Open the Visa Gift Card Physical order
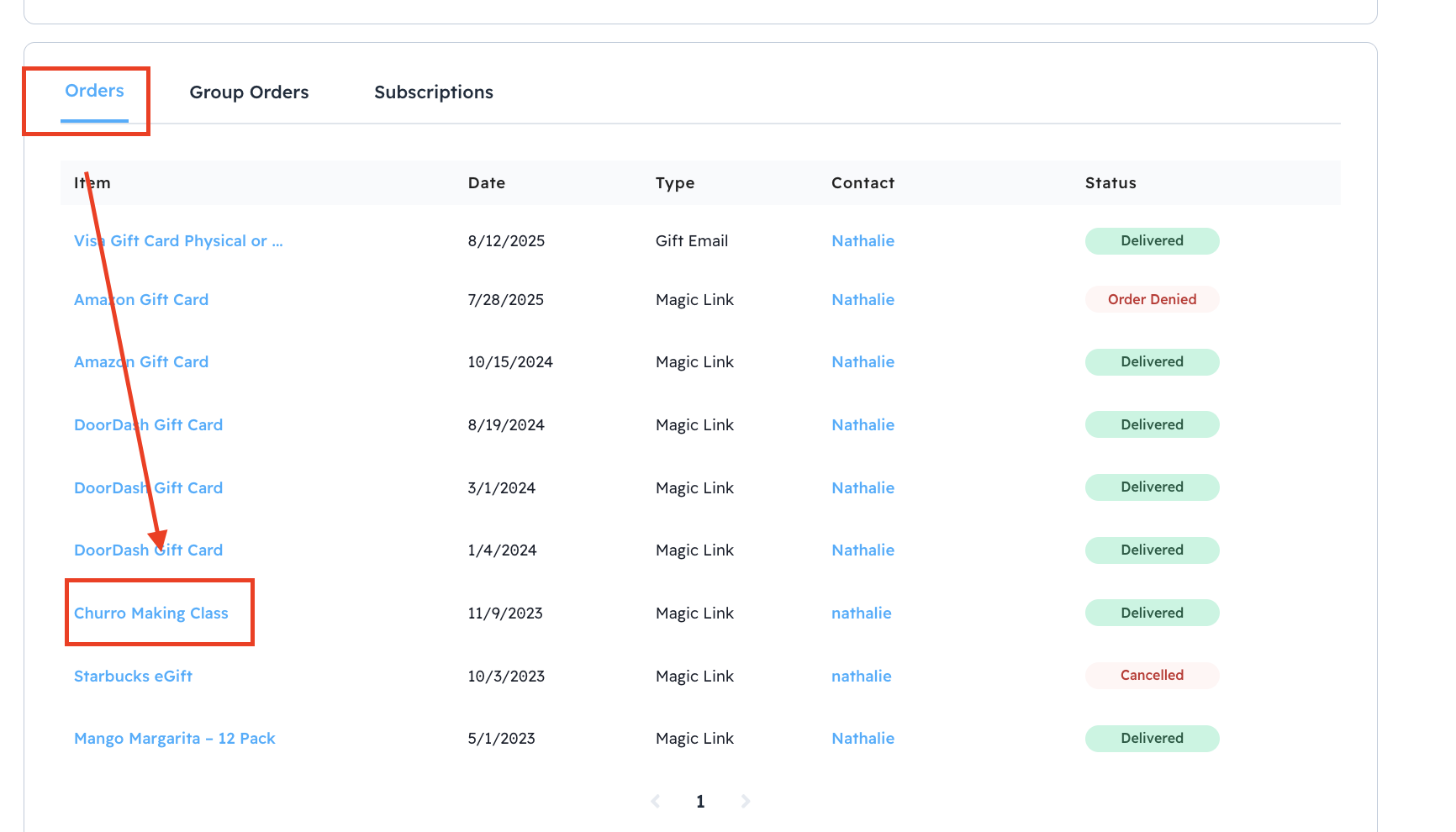 coord(178,241)
